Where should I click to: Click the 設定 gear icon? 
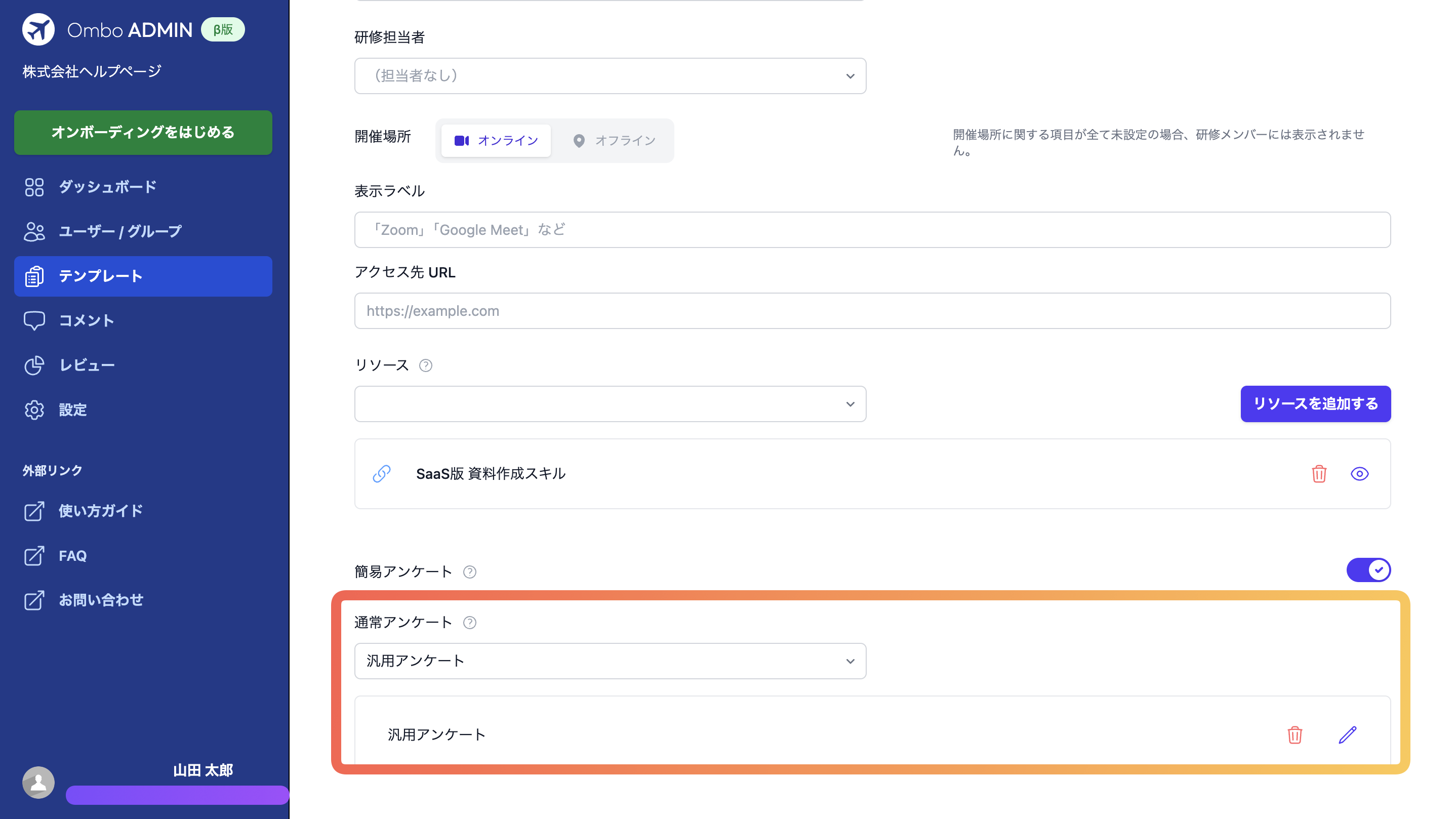tap(34, 410)
